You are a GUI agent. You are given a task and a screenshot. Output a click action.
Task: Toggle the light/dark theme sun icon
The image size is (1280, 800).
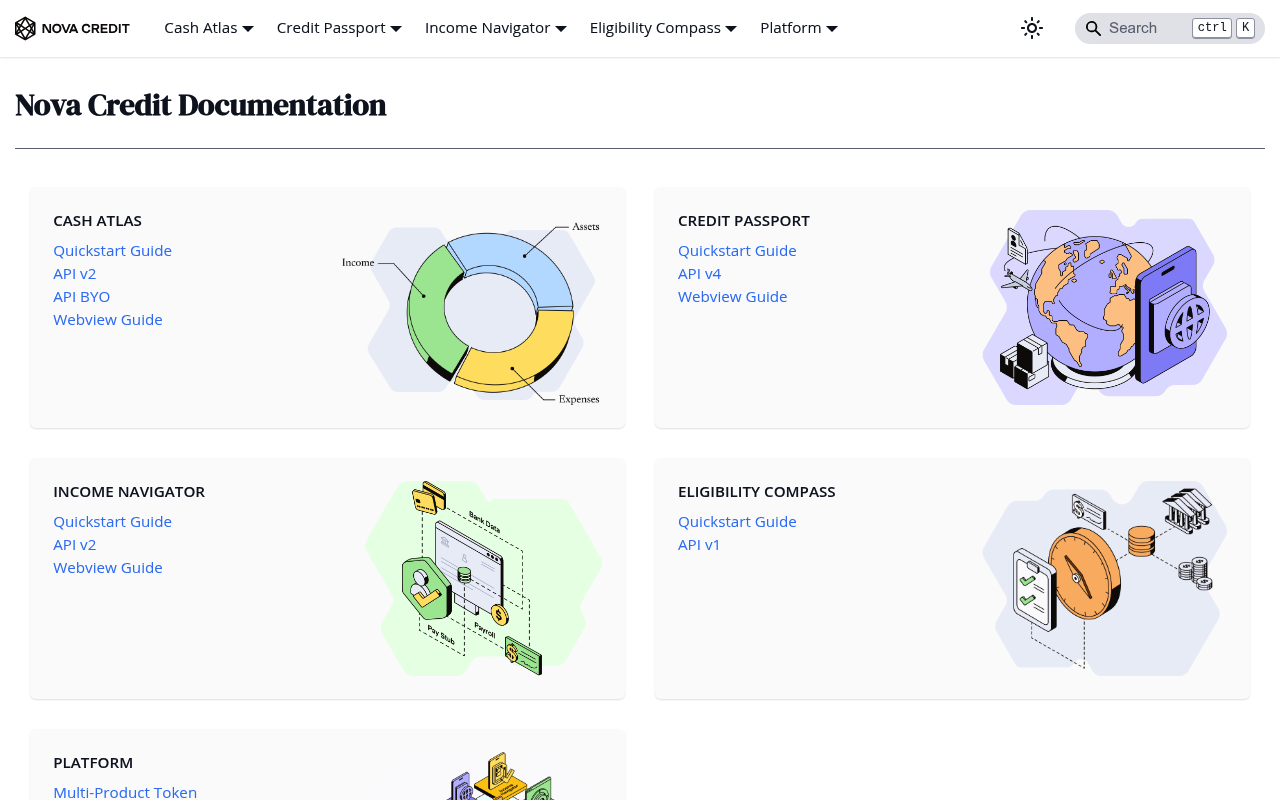1032,28
